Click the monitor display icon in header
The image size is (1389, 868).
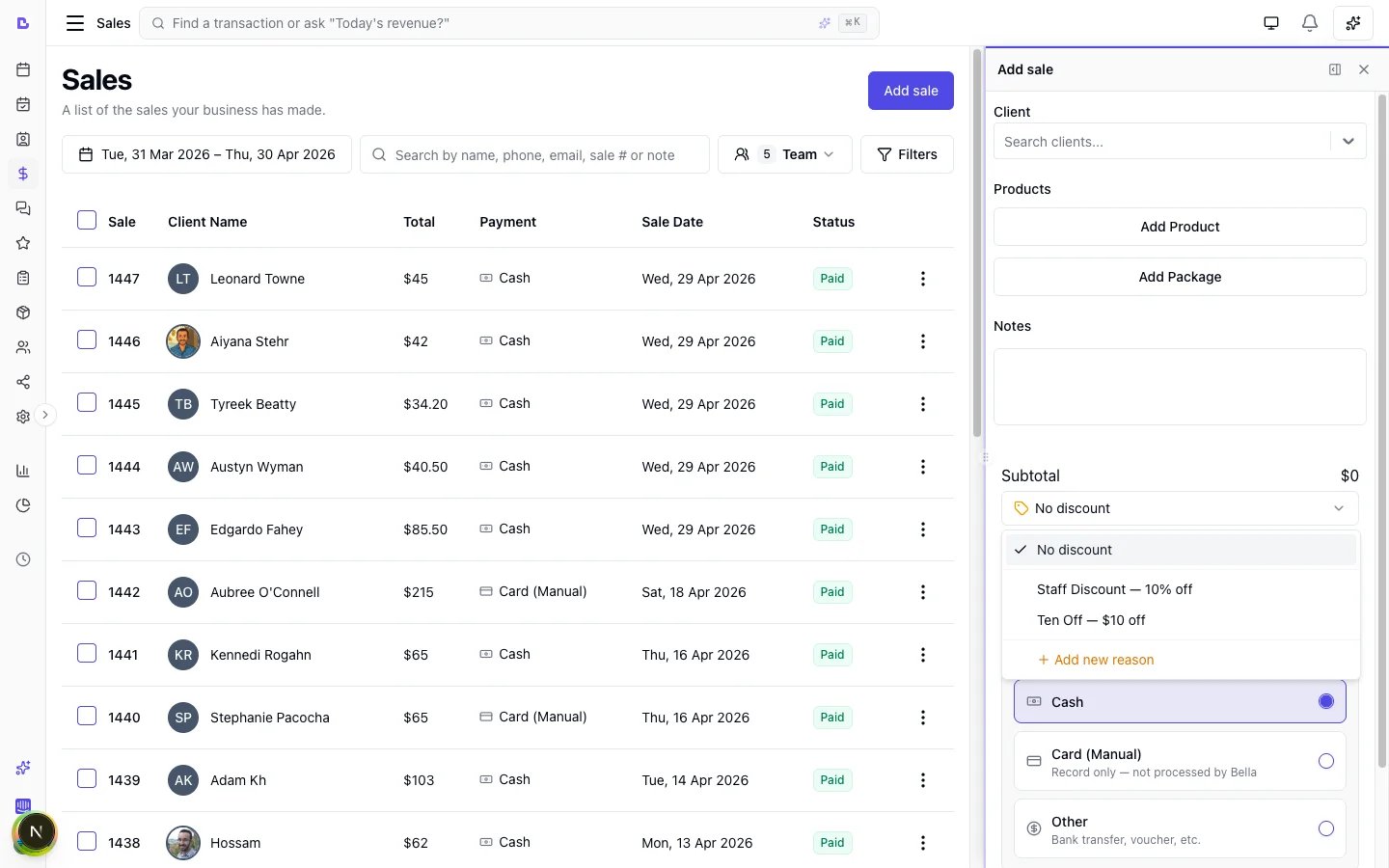[1271, 23]
